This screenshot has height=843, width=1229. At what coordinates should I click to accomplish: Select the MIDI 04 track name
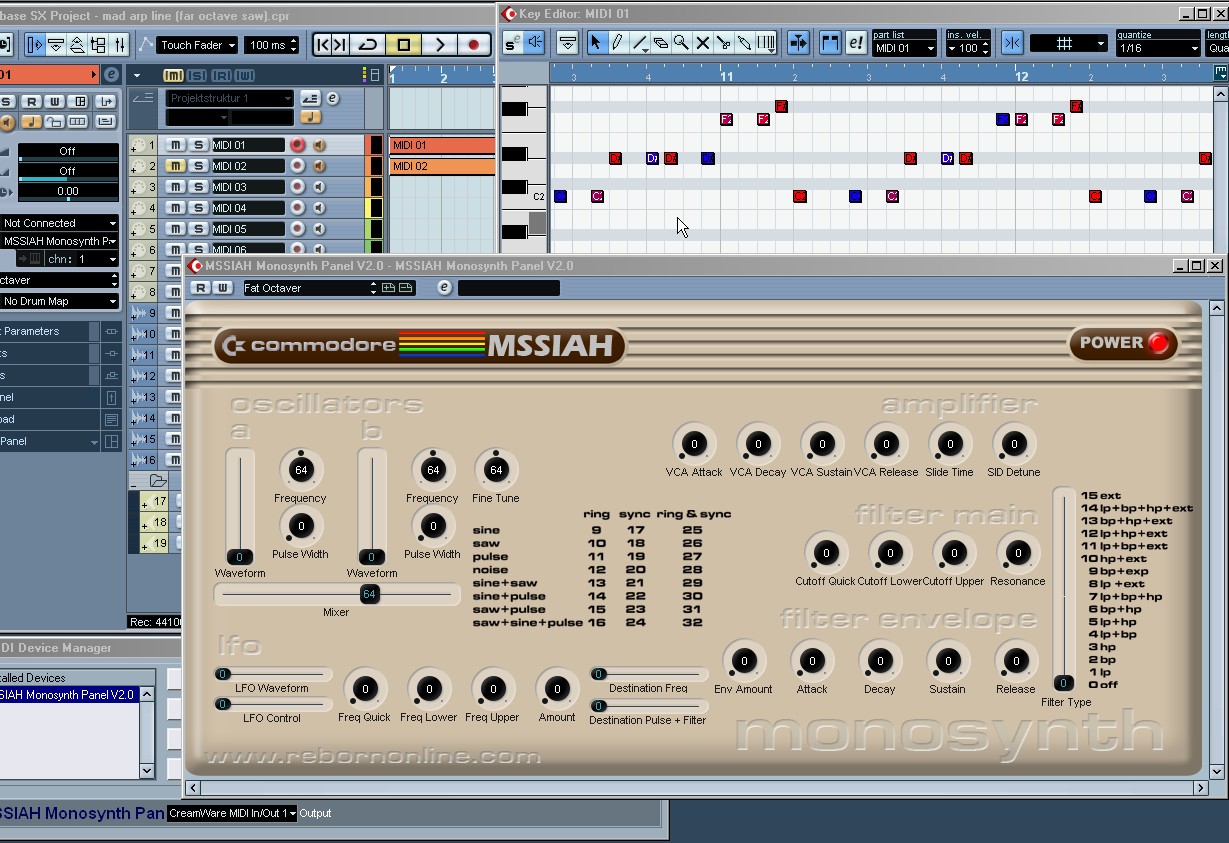tap(248, 208)
